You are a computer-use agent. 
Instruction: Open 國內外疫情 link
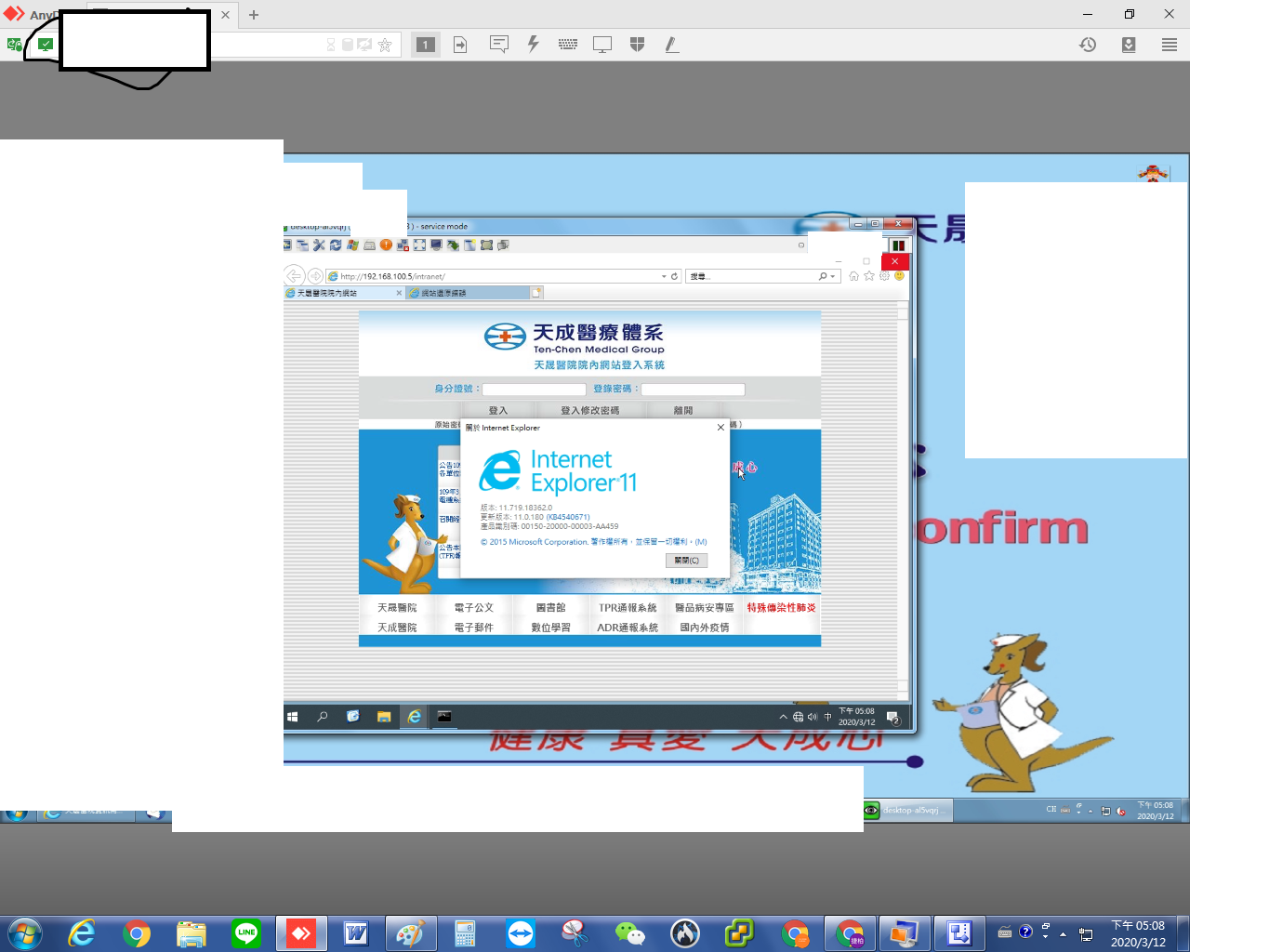[x=705, y=628]
